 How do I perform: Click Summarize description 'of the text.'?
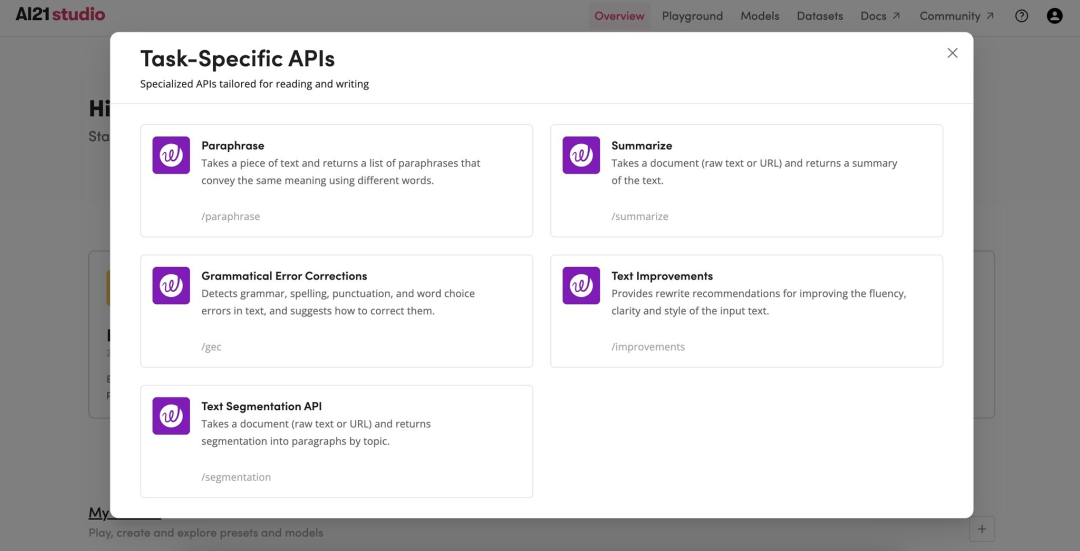pyautogui.click(x=637, y=180)
